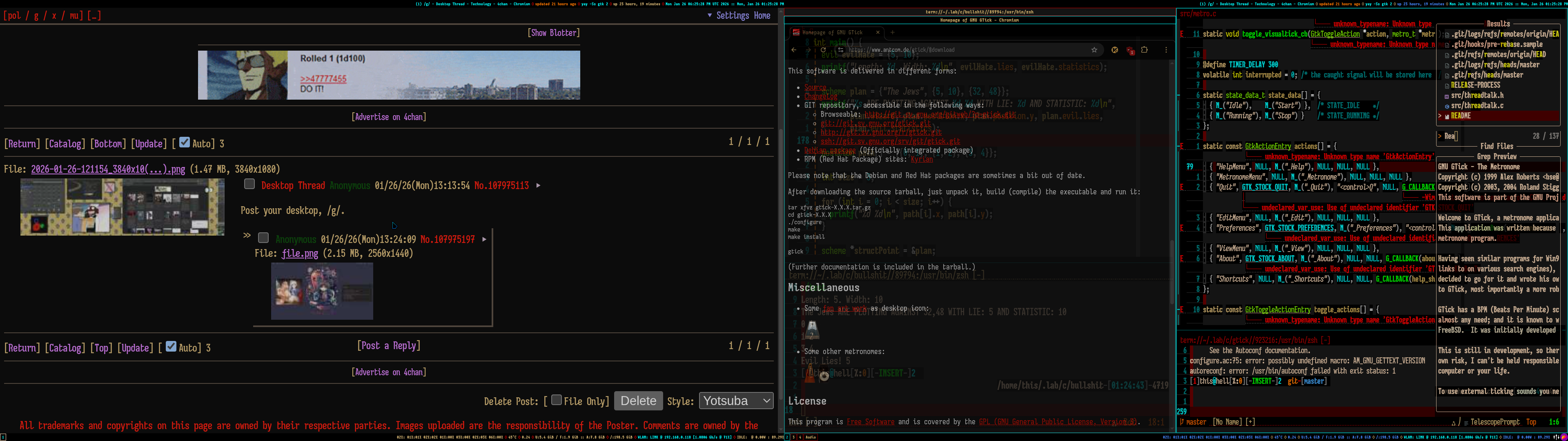Open the extensions puzzle icon
The height and width of the screenshot is (441, 1568).
pos(1144,50)
